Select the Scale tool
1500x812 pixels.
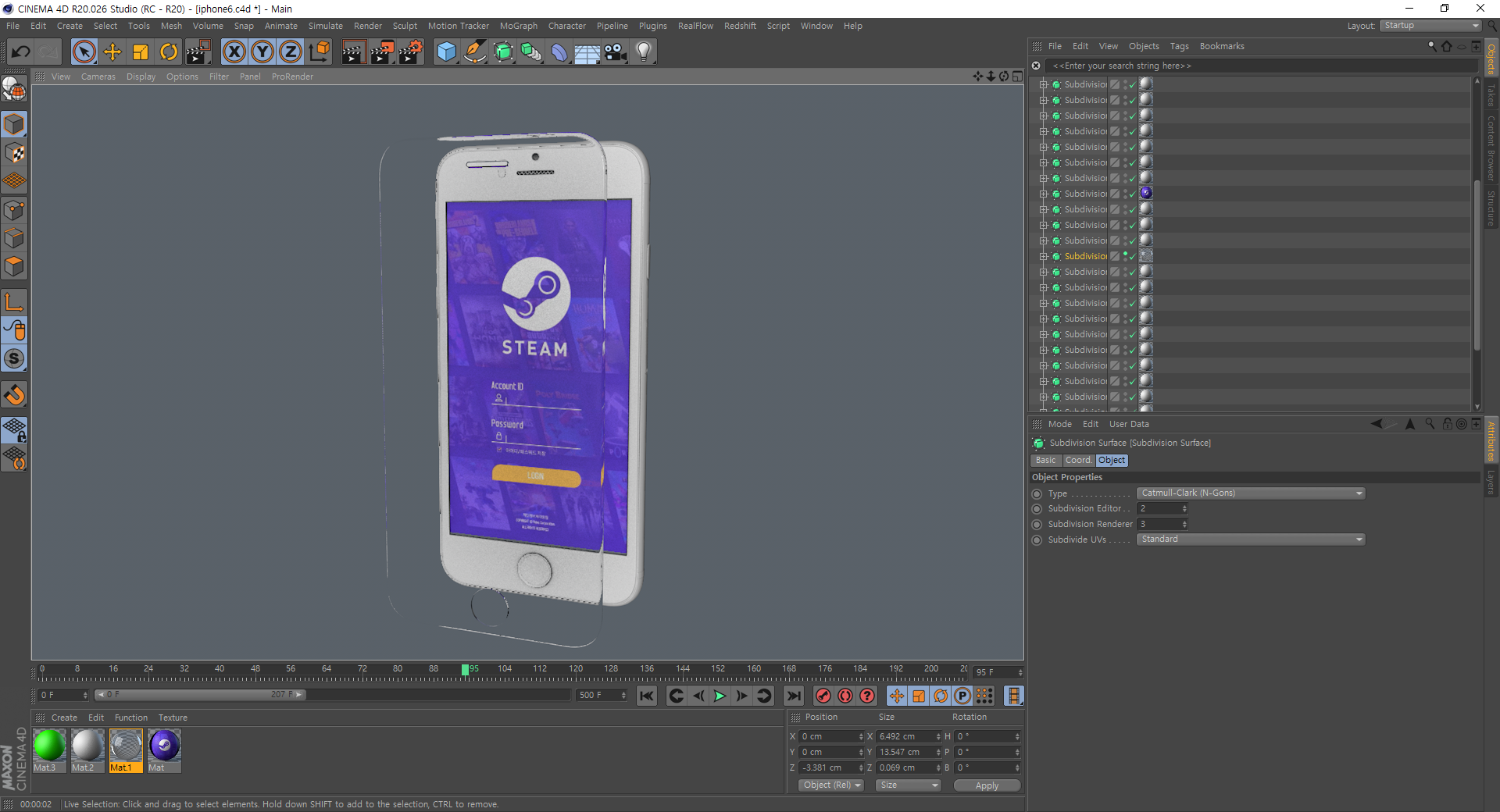pyautogui.click(x=141, y=52)
